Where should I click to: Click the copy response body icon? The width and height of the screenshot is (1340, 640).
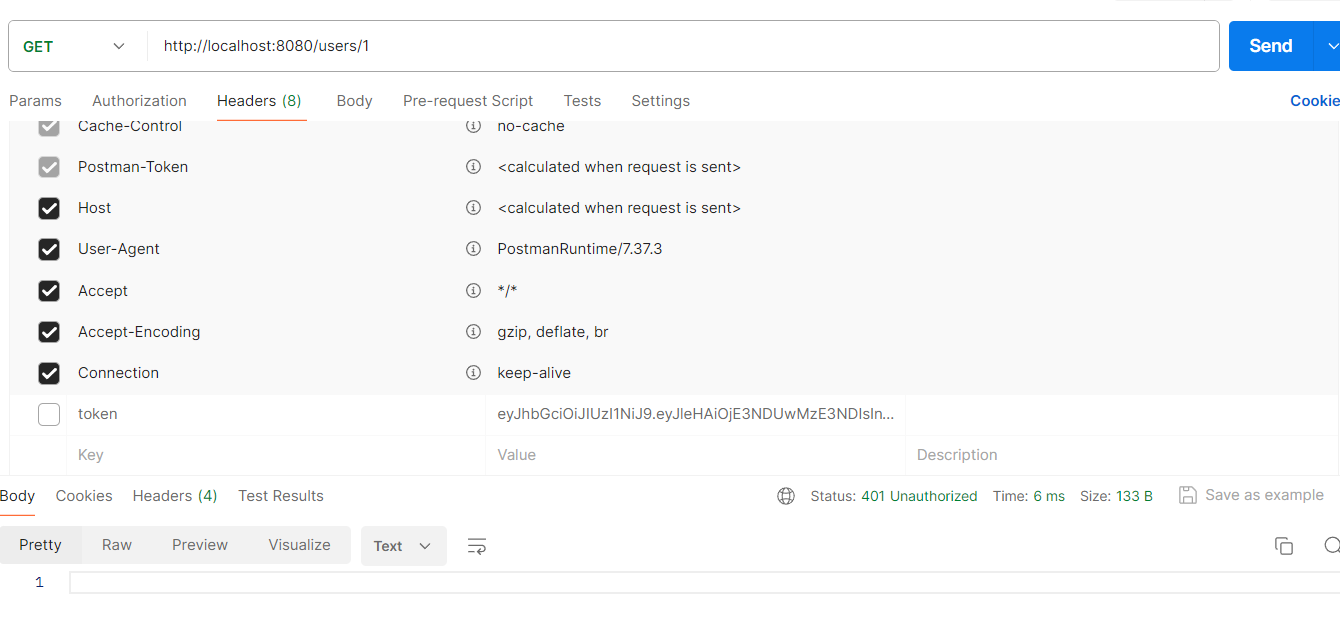tap(1284, 545)
